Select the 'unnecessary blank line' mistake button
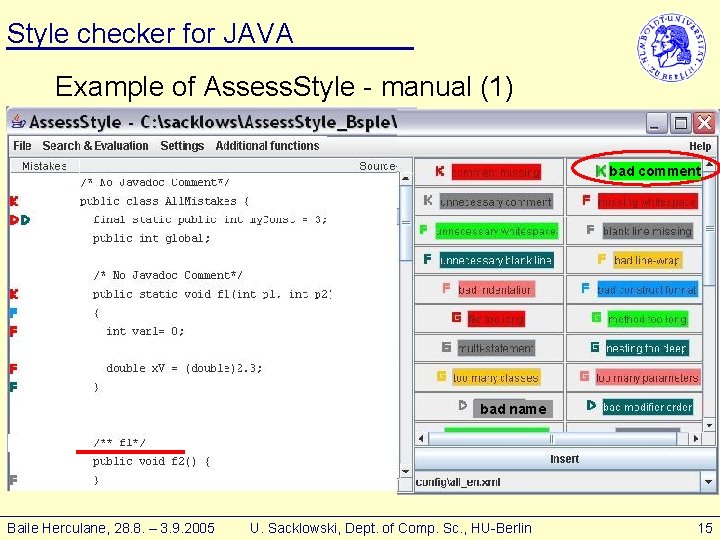720x540 pixels. (489, 260)
